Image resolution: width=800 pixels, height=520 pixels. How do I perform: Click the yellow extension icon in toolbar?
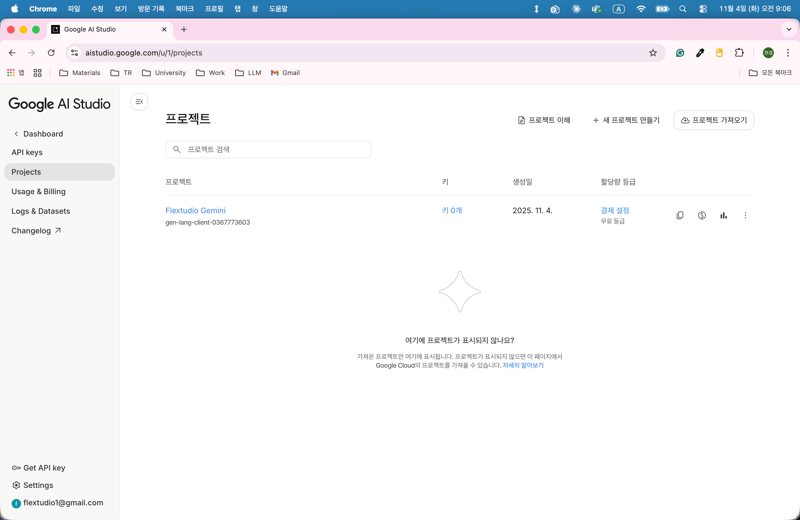pos(719,53)
